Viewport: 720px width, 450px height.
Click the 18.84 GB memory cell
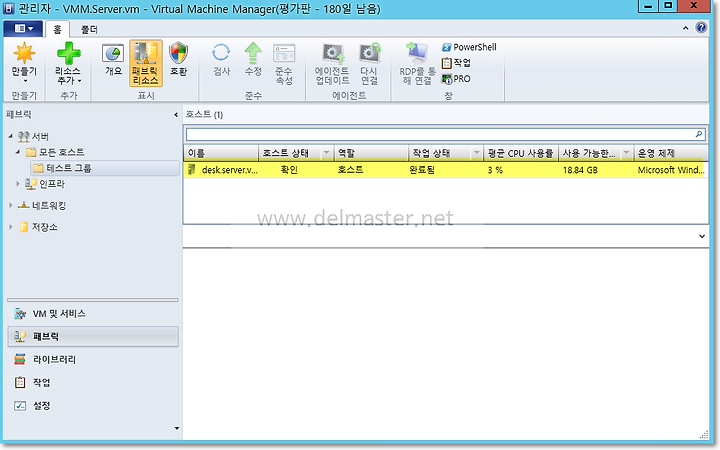pyautogui.click(x=580, y=170)
